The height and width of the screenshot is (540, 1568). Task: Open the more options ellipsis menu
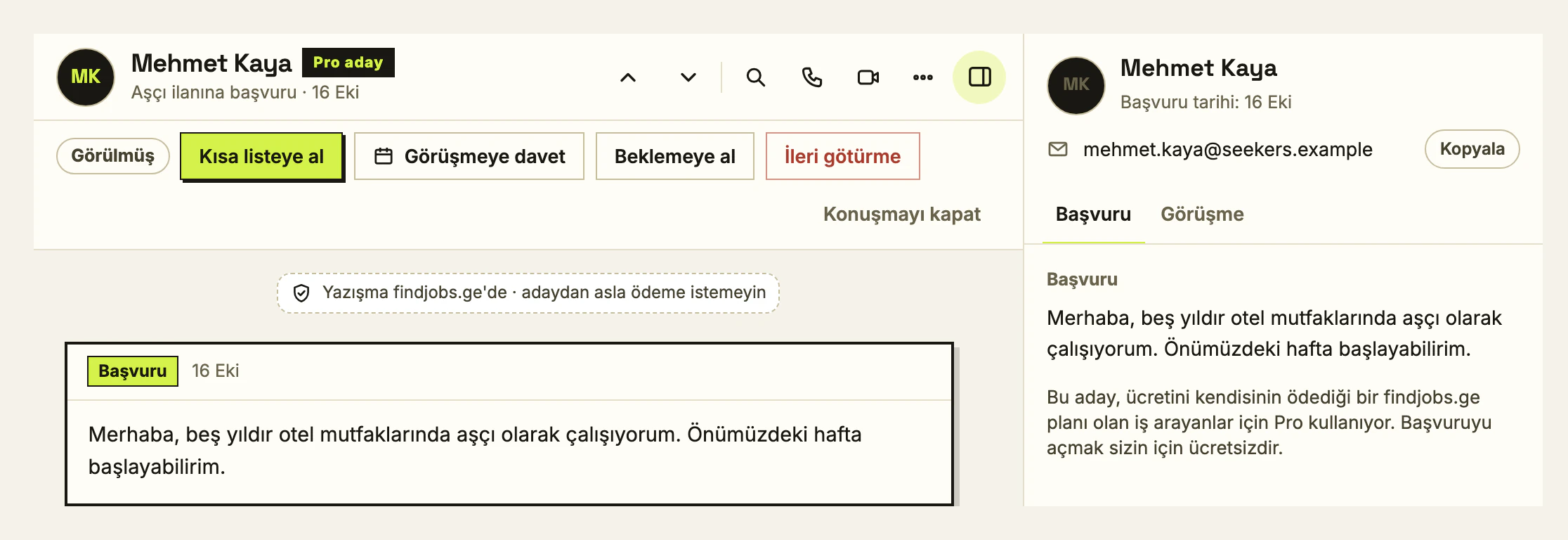[x=923, y=77]
